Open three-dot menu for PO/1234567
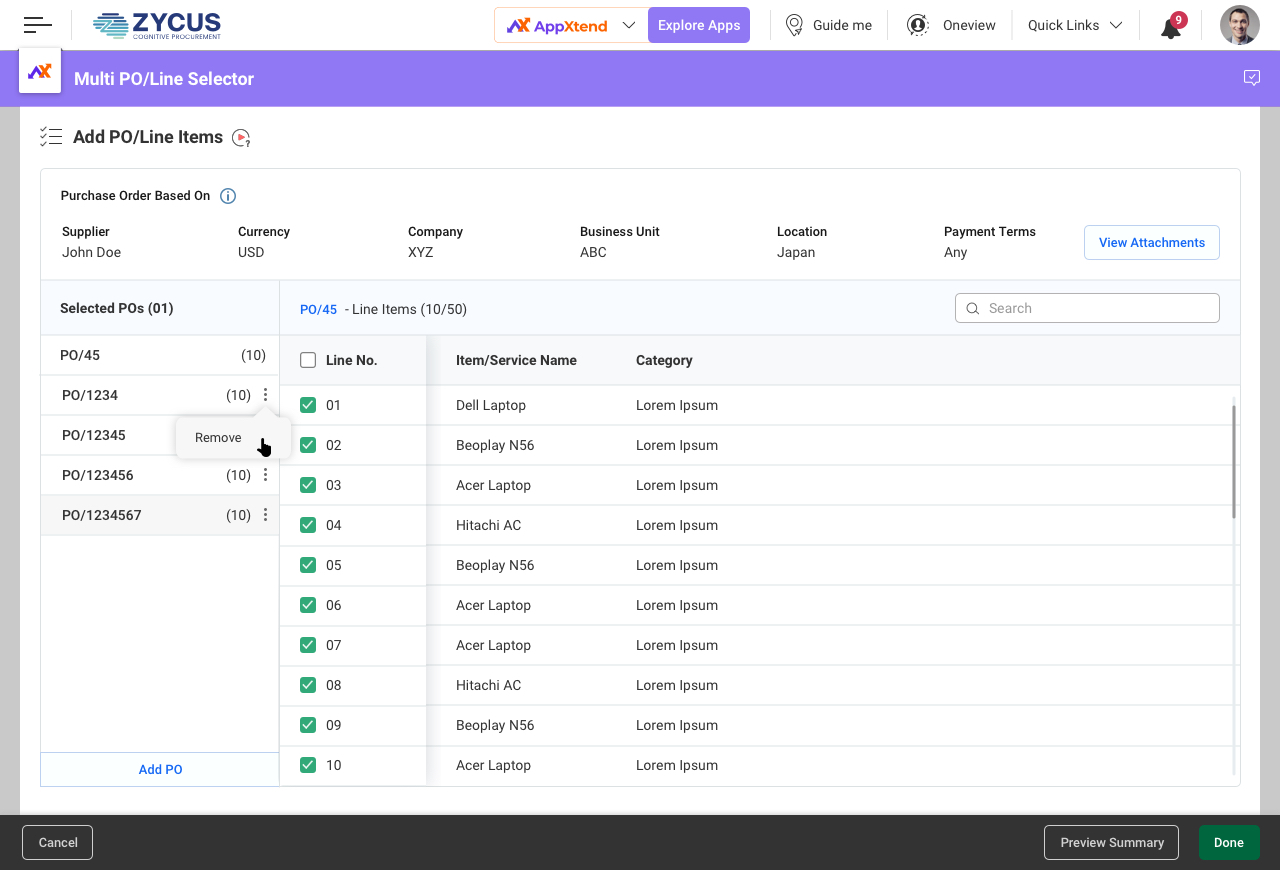1280x870 pixels. point(265,515)
